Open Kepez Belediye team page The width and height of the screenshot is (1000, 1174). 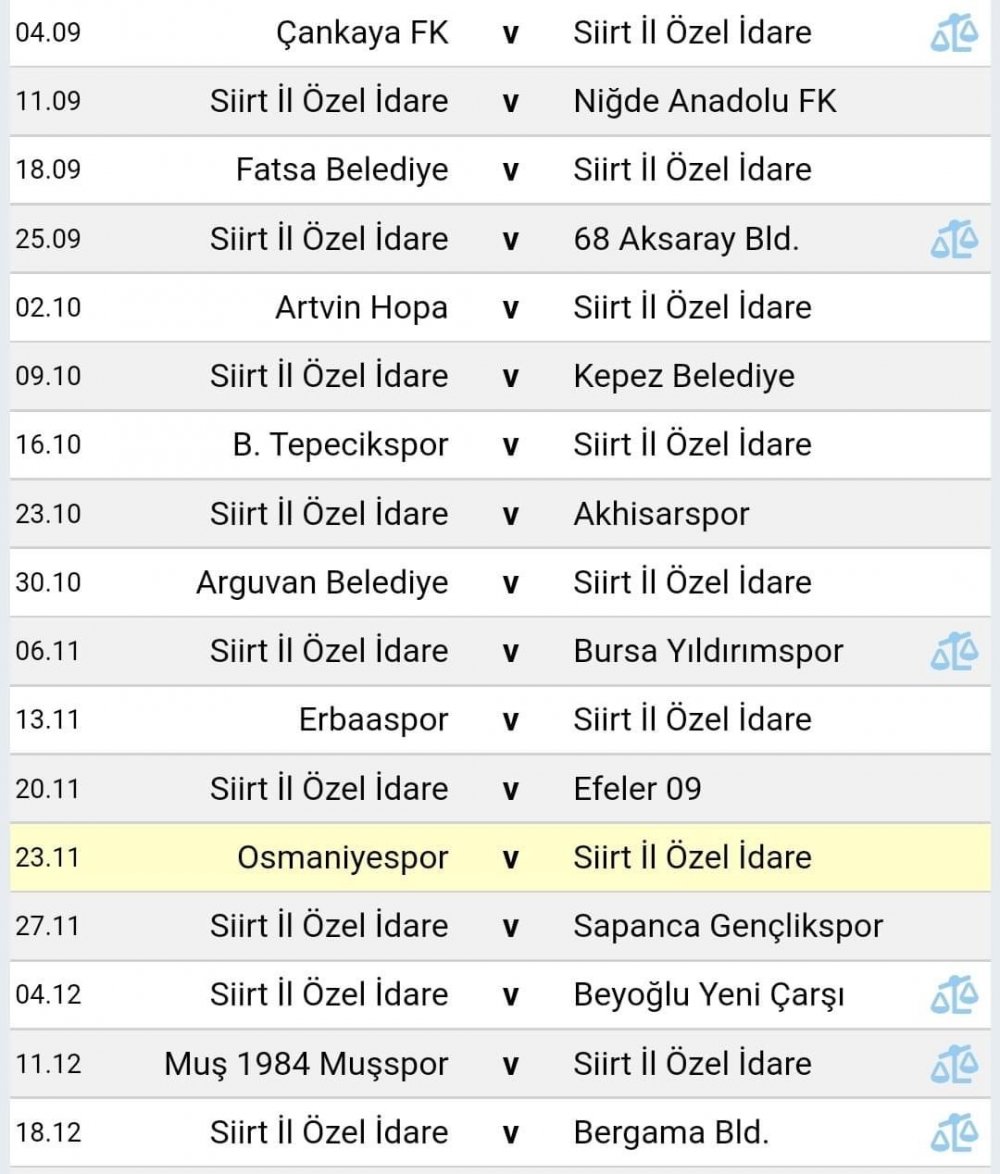684,376
